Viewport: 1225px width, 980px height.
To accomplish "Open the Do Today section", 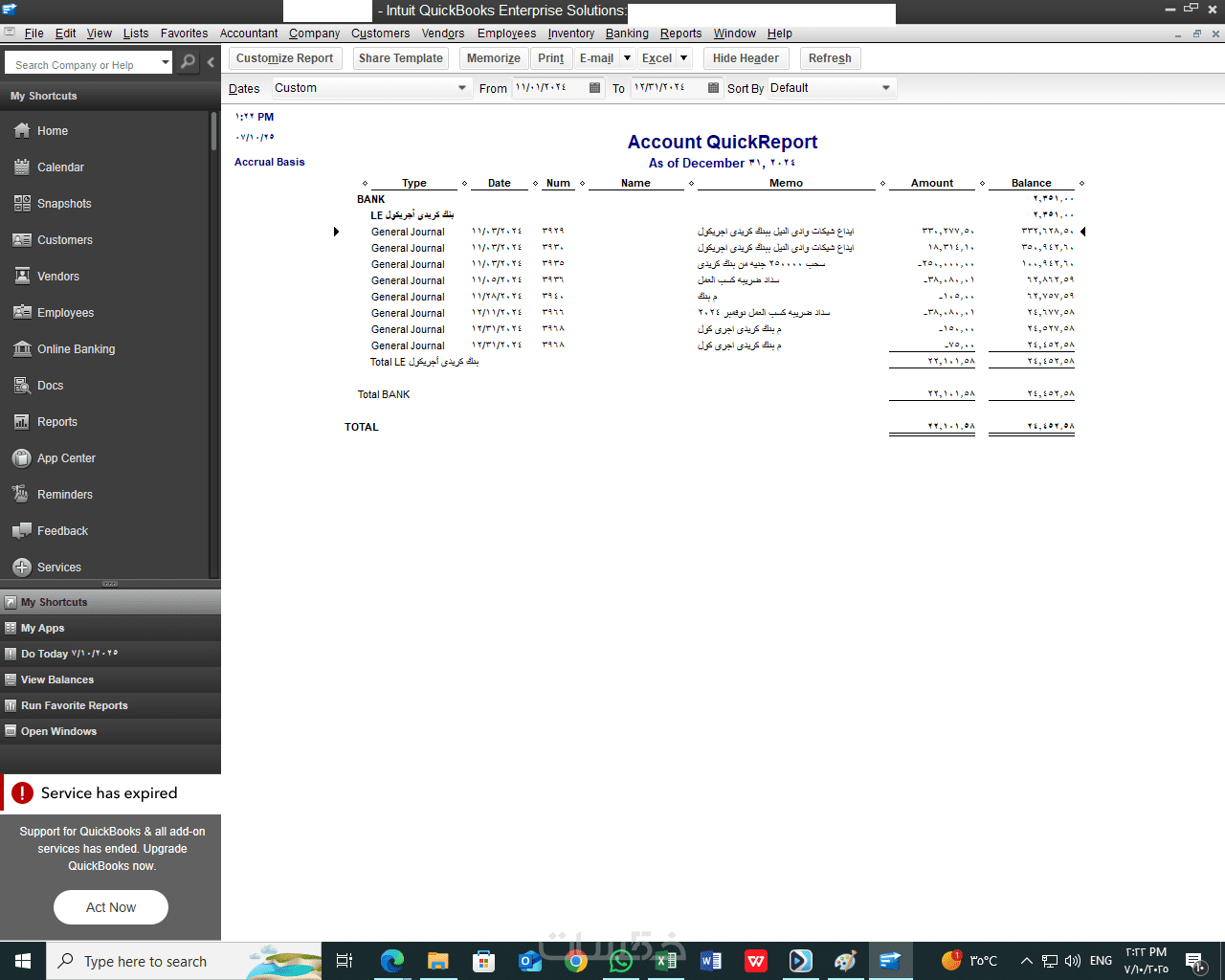I will pyautogui.click(x=110, y=654).
